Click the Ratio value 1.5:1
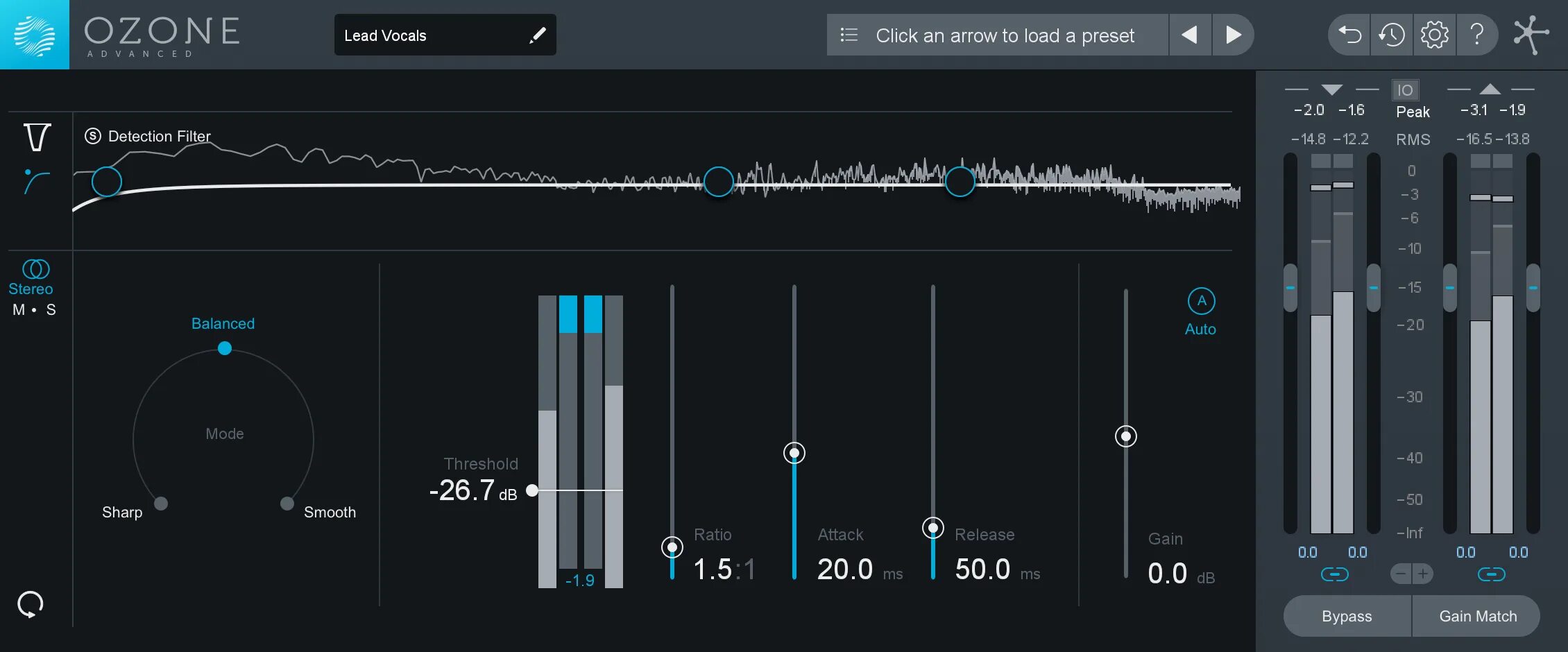The width and height of the screenshot is (1568, 652). pyautogui.click(x=724, y=569)
